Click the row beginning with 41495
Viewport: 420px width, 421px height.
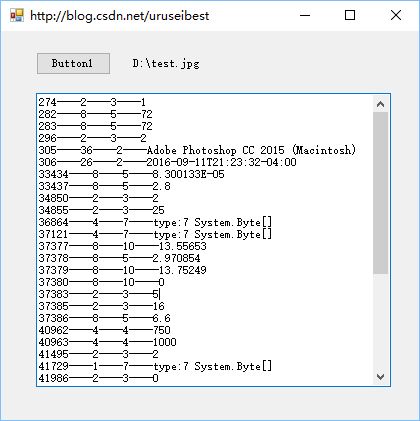pos(98,354)
